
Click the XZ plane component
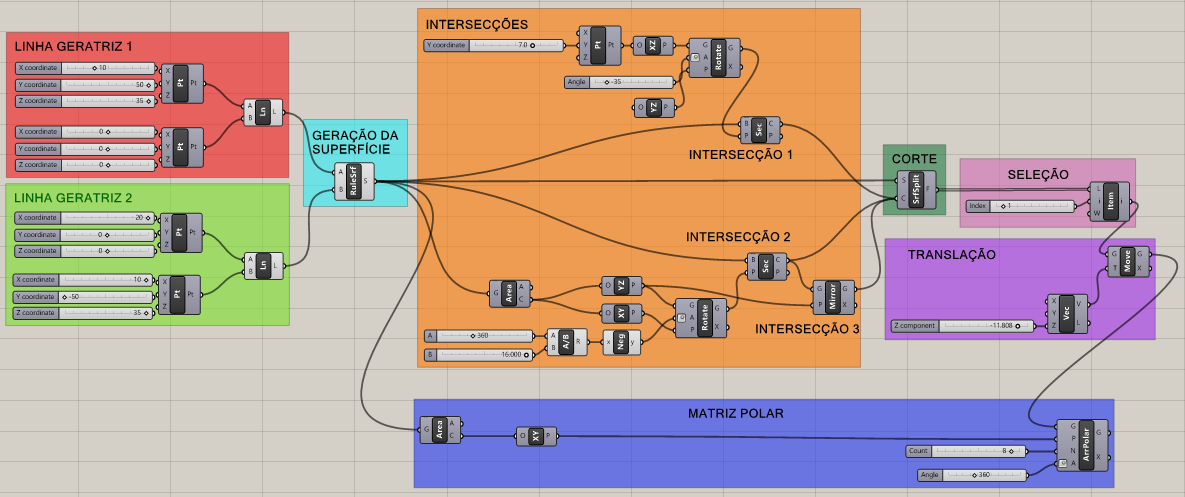pos(654,46)
